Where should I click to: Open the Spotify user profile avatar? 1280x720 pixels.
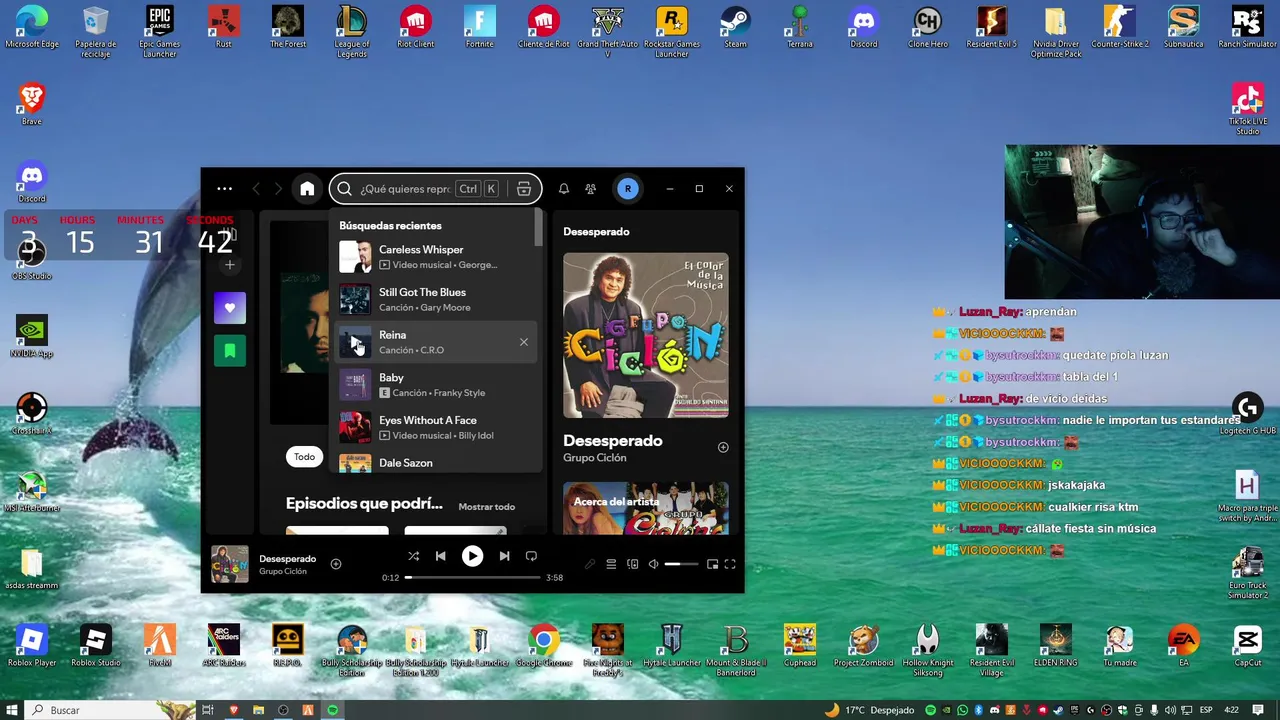click(x=627, y=189)
